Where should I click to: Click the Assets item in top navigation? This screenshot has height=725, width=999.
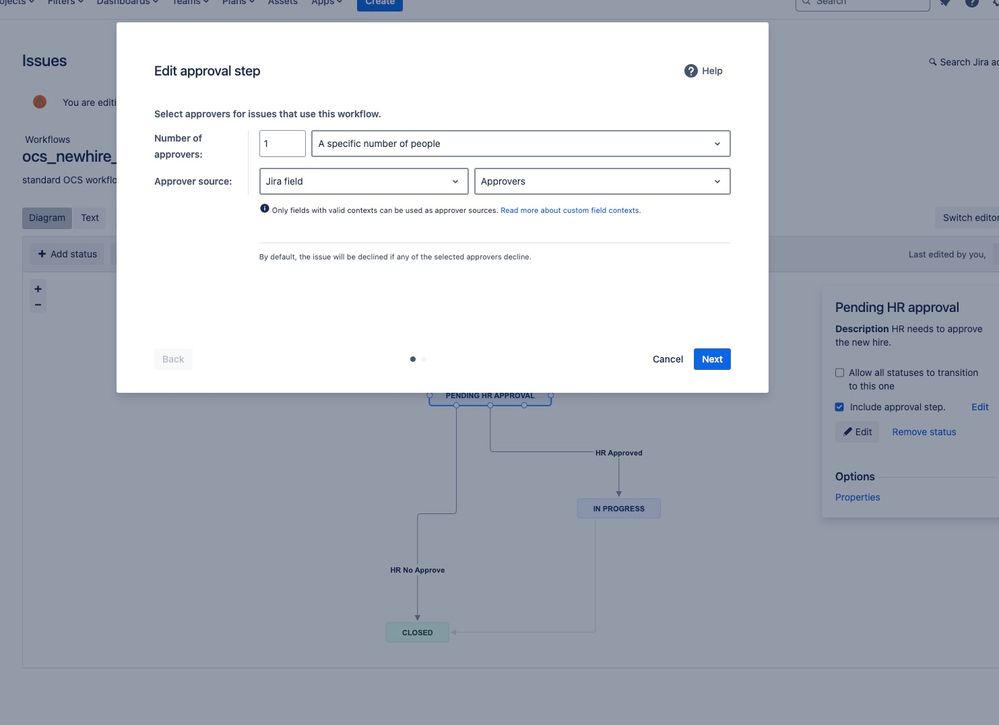pyautogui.click(x=283, y=3)
